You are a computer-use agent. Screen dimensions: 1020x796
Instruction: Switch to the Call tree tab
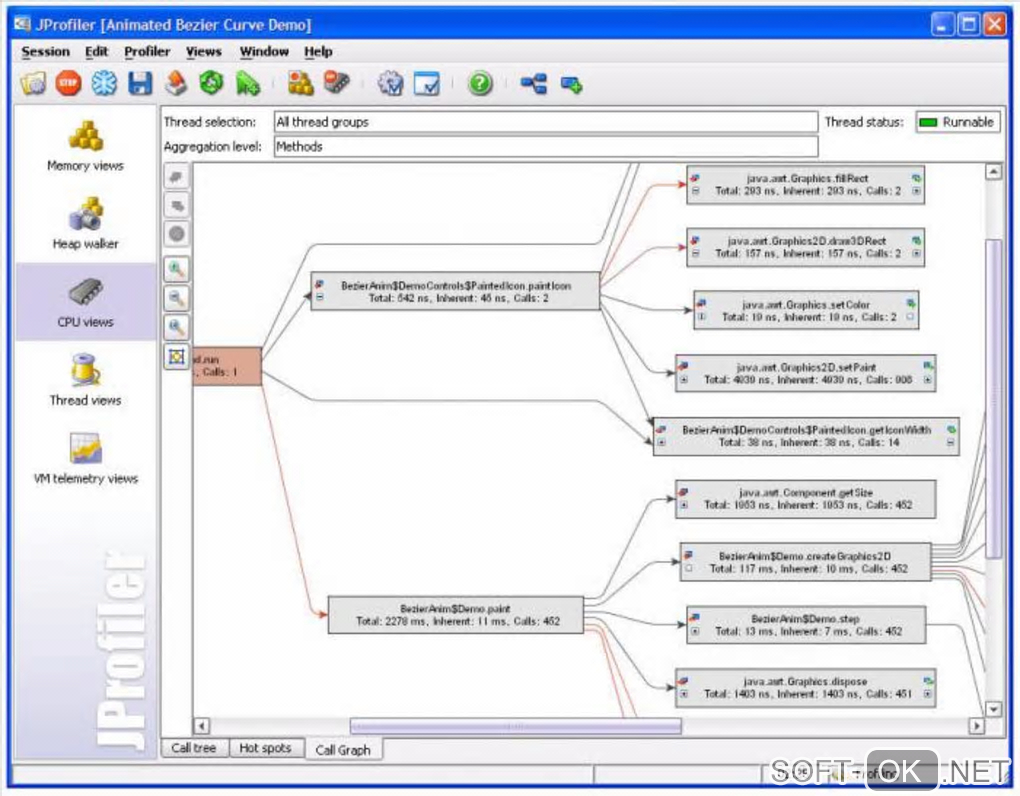[194, 748]
